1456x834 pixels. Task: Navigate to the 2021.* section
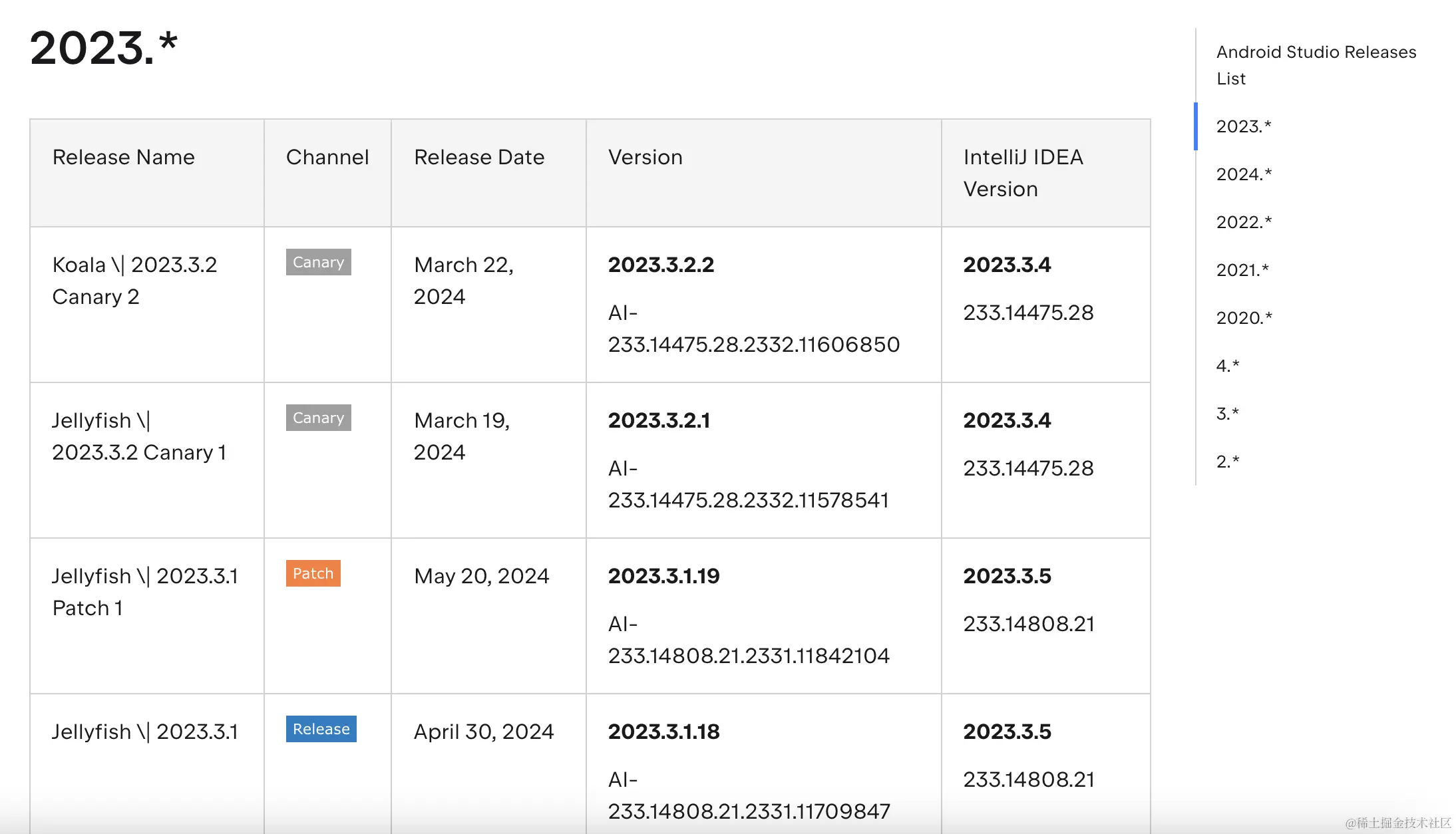[1242, 270]
